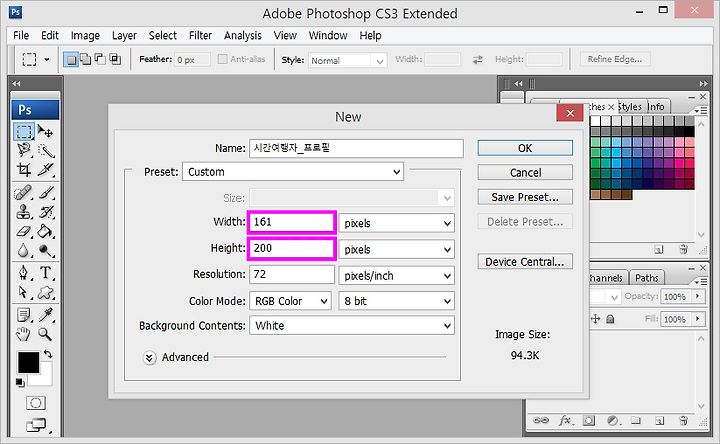Choose Add to selection mode
This screenshot has width=720, height=444.
pos(85,59)
